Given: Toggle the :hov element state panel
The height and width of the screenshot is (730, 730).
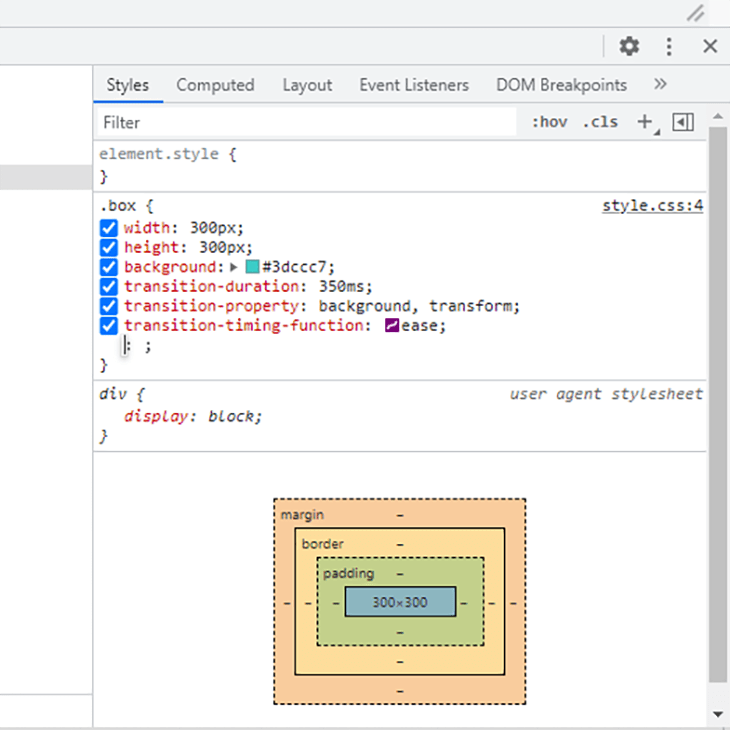Looking at the screenshot, I should (549, 122).
